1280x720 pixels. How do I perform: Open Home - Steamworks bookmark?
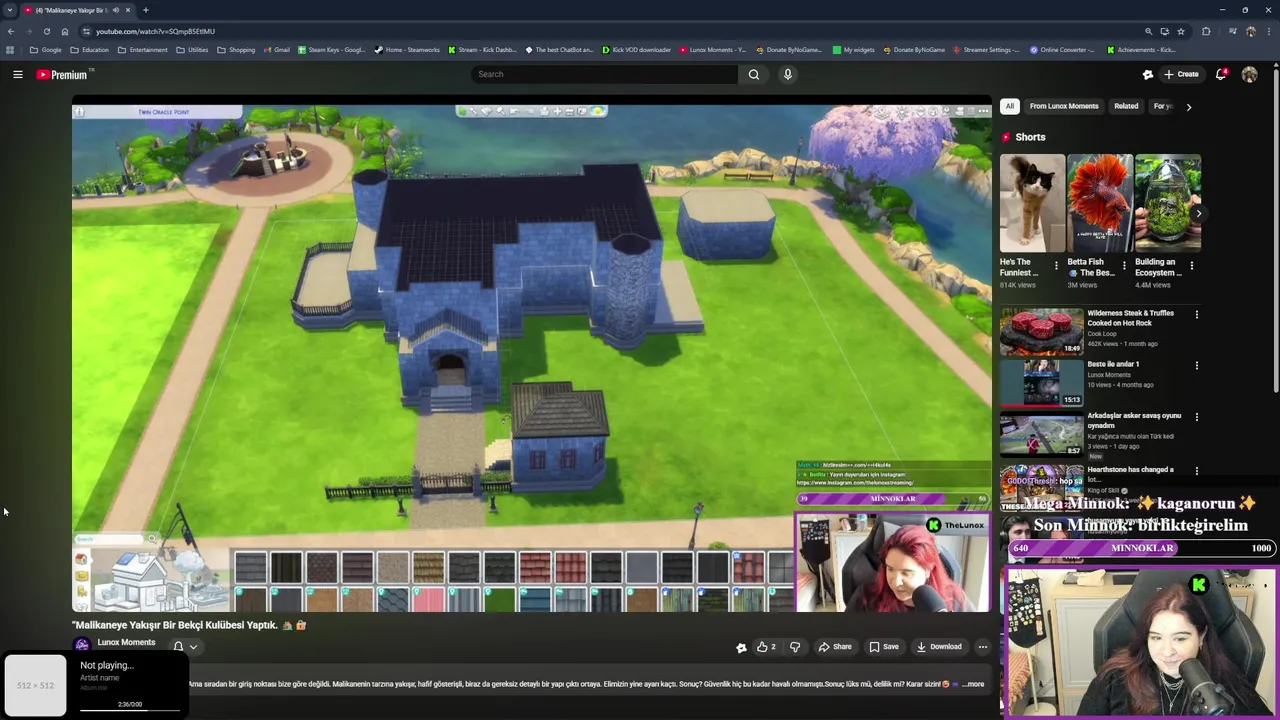coord(407,50)
